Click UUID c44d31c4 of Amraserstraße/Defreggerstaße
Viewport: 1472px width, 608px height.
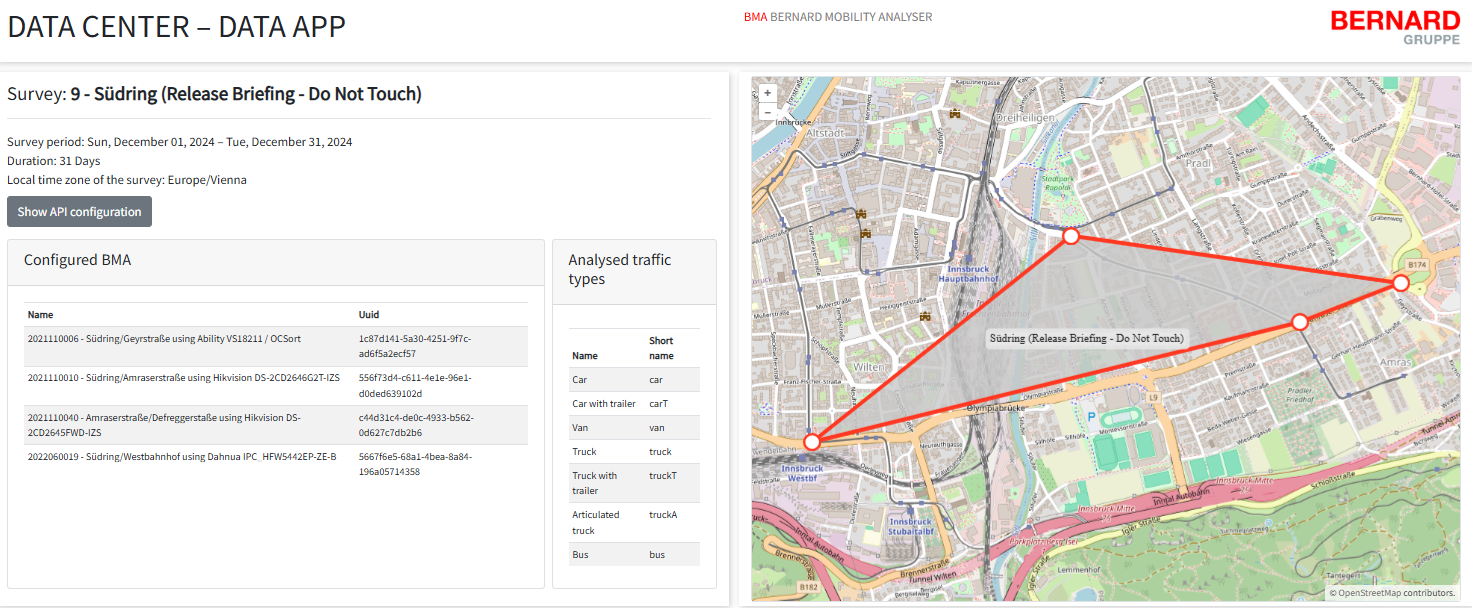[416, 425]
